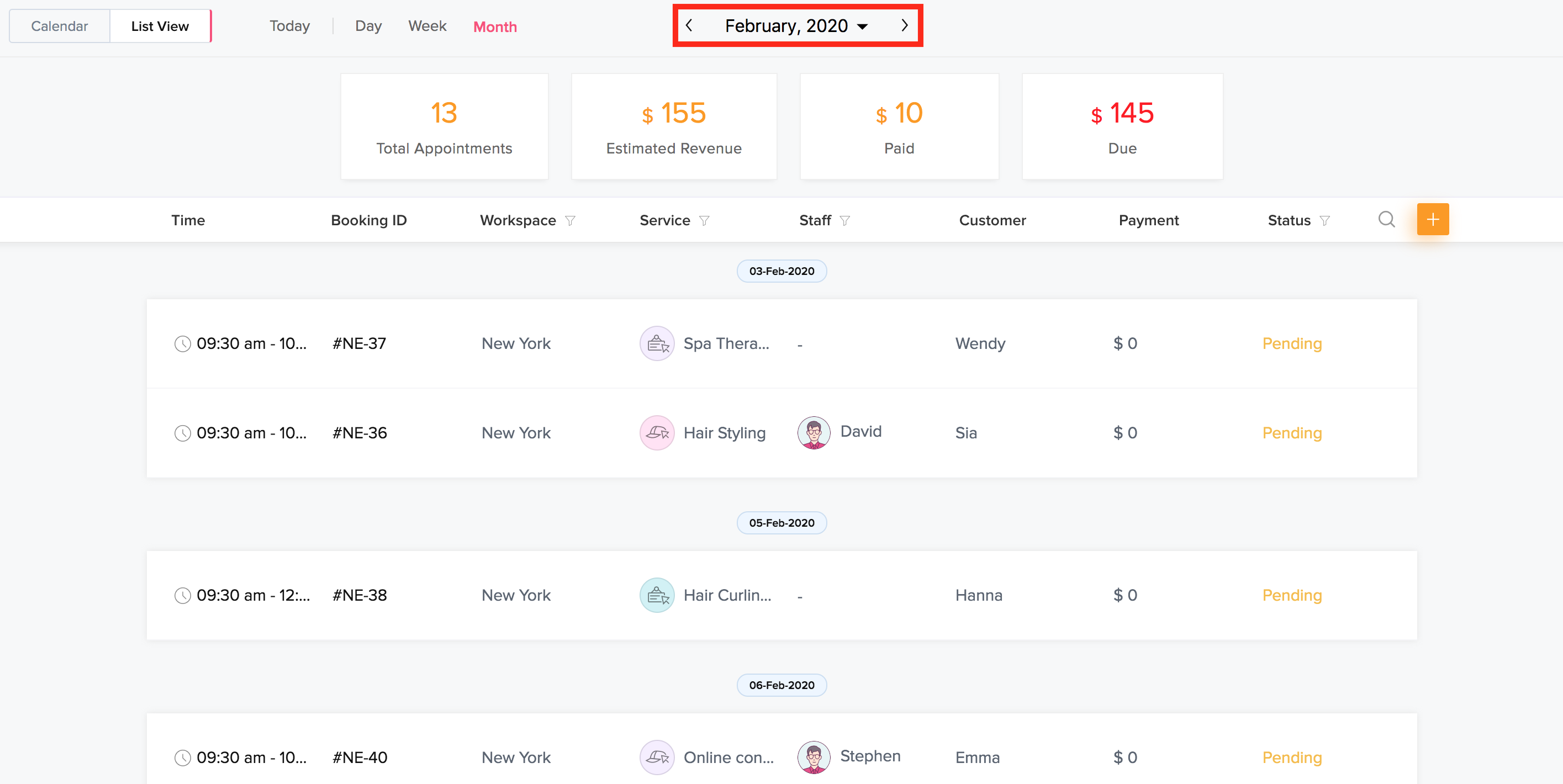
Task: Select the List View toggle
Action: click(x=160, y=26)
